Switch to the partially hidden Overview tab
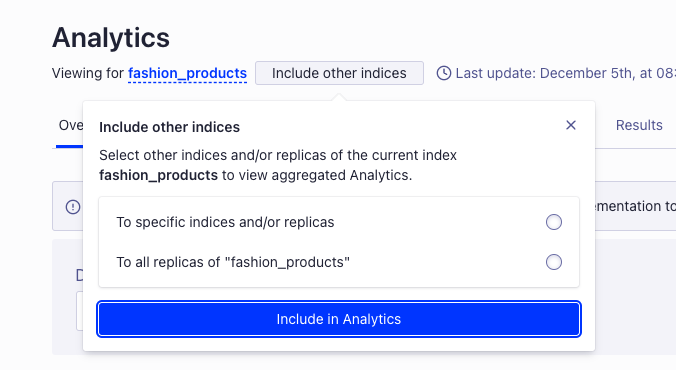676x370 pixels. pyautogui.click(x=70, y=125)
